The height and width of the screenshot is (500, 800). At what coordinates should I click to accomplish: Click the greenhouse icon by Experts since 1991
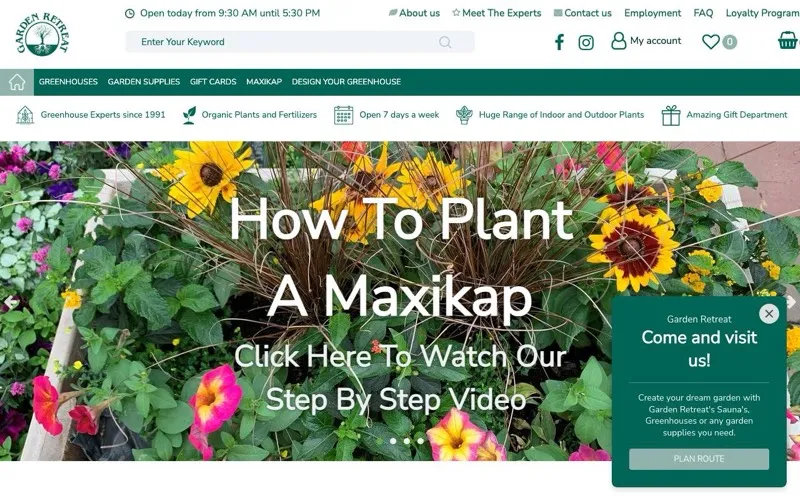click(x=25, y=115)
